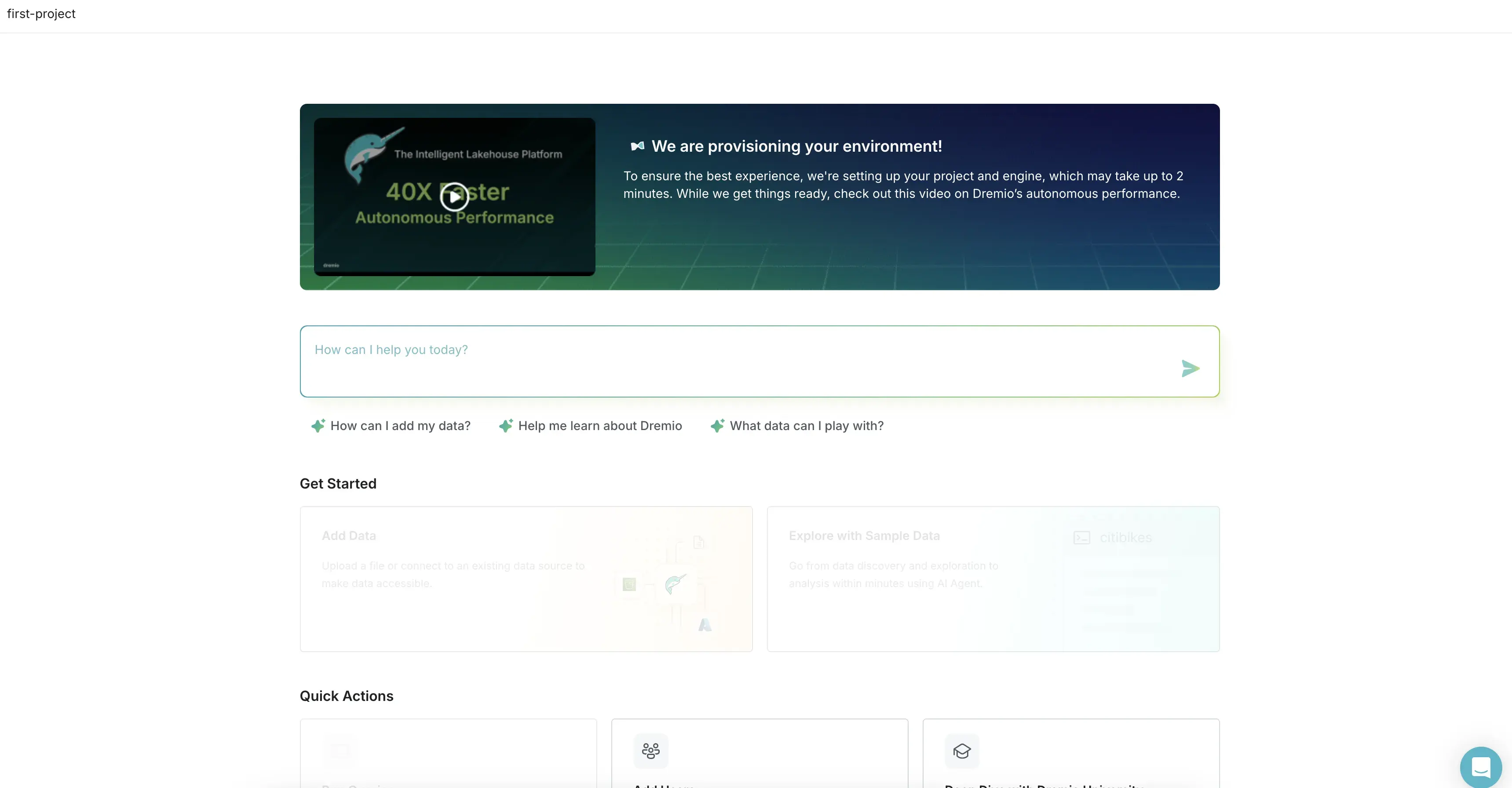Click the citibikes label in sample card
Viewport: 1512px width, 788px height.
[1126, 537]
